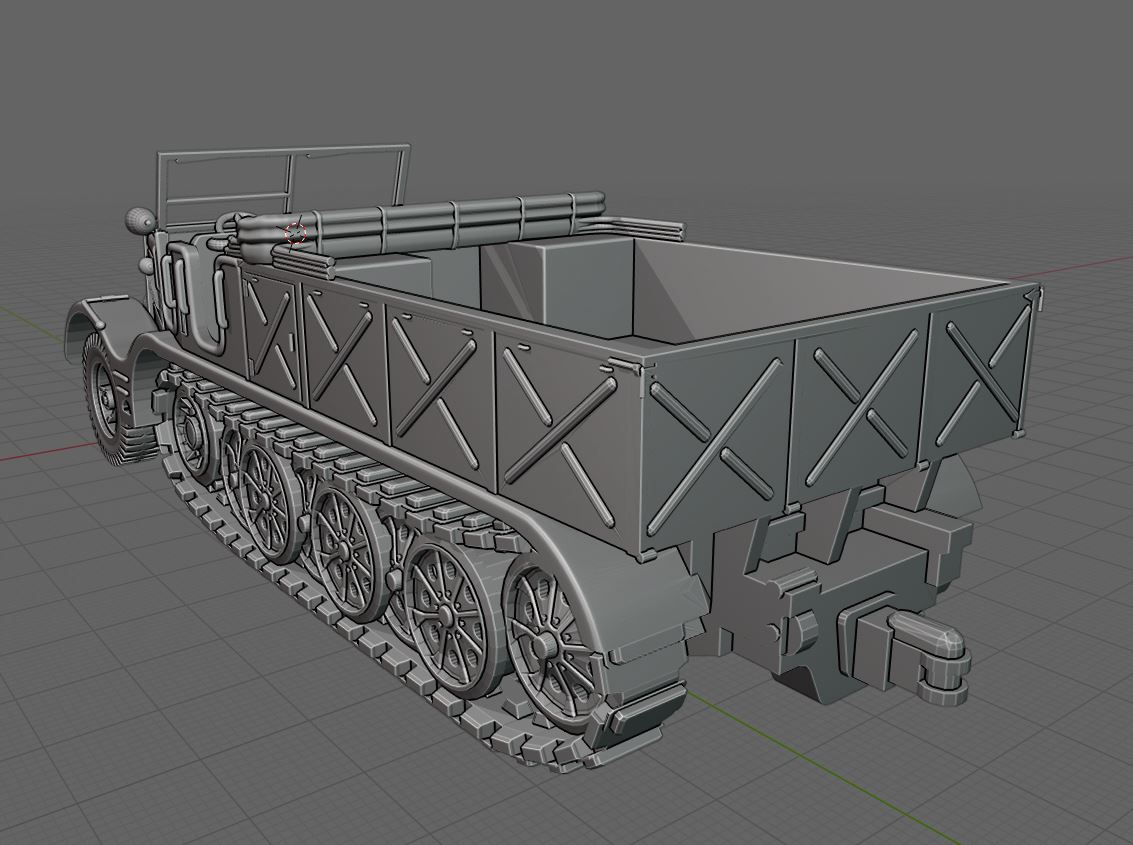Select the rear panel of the cargo bed
The width and height of the screenshot is (1133, 845).
point(900,390)
